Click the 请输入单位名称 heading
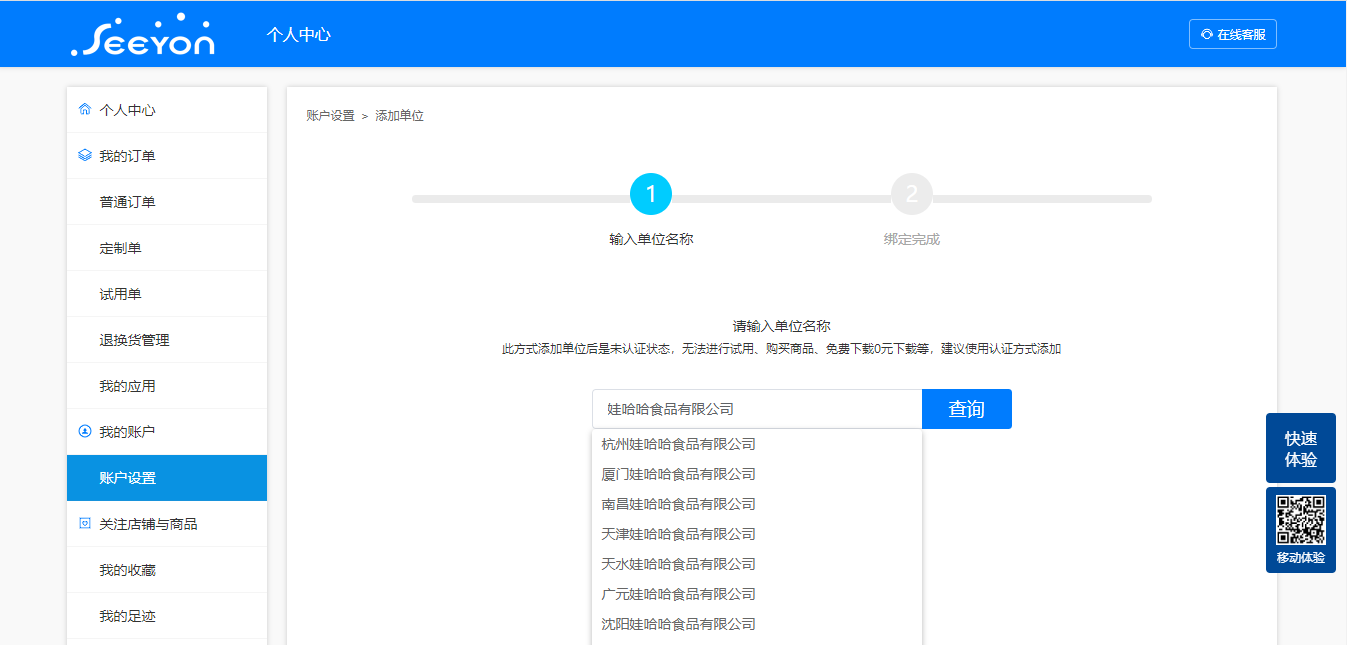 click(782, 326)
